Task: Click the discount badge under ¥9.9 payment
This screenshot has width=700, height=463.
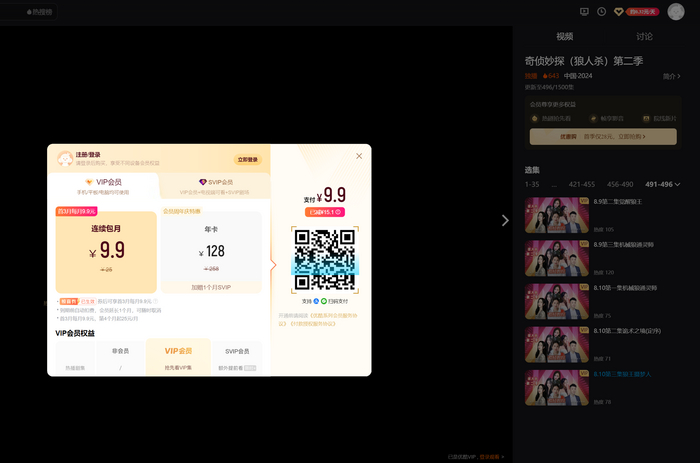Action: click(325, 212)
